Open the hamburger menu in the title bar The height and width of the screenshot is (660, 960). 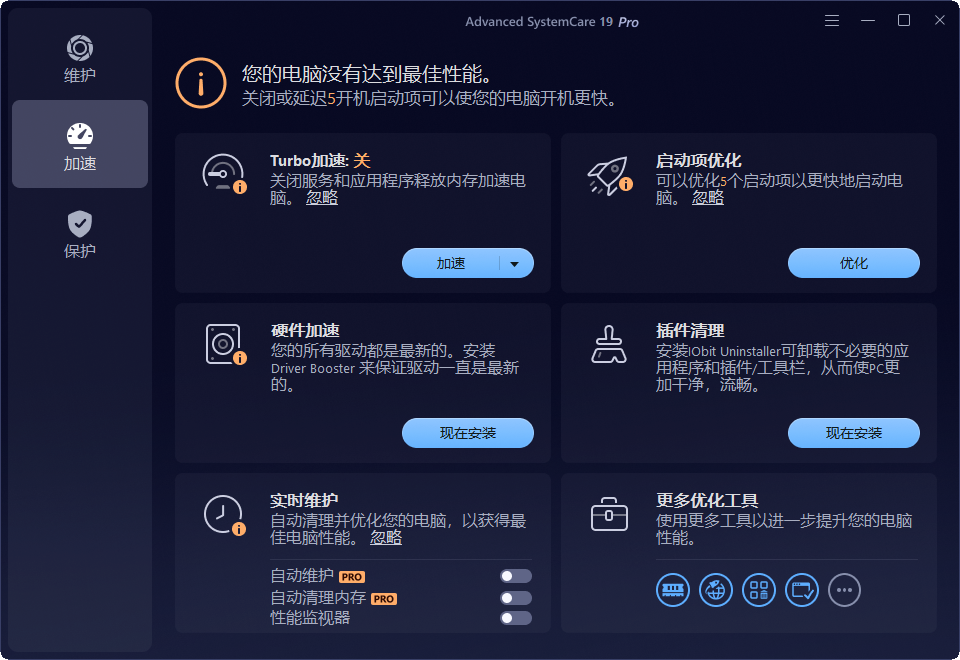831,19
